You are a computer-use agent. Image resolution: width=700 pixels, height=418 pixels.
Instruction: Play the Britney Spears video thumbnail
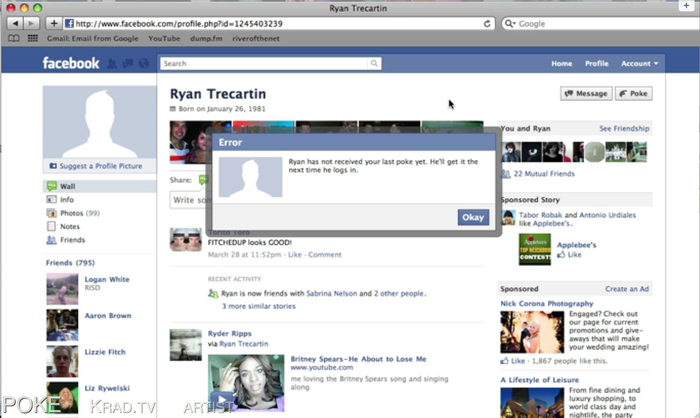point(246,383)
